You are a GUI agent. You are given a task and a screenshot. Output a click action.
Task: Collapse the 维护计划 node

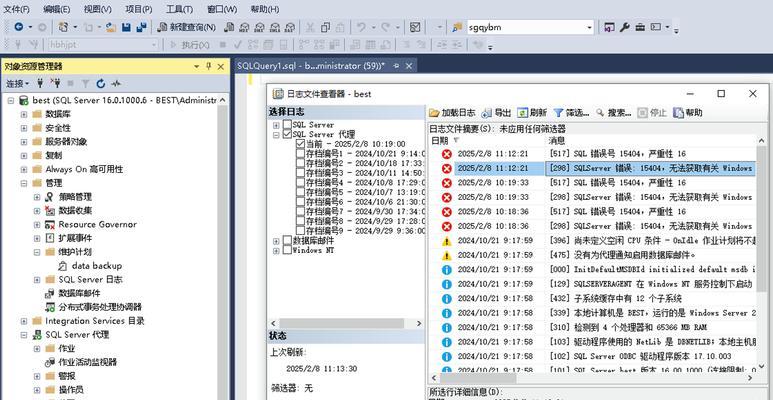tap(37, 252)
